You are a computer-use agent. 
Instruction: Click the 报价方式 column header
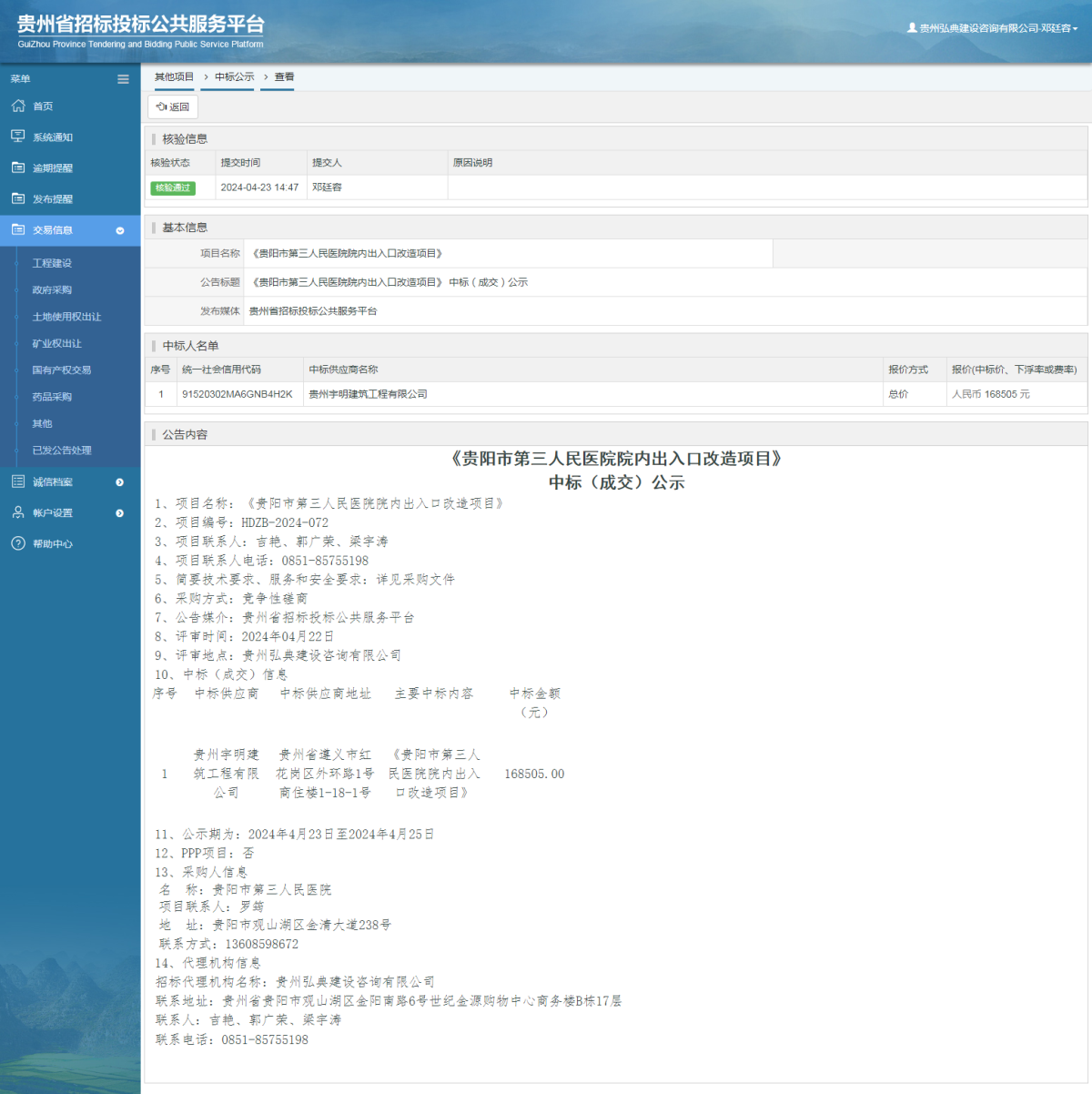pos(908,370)
